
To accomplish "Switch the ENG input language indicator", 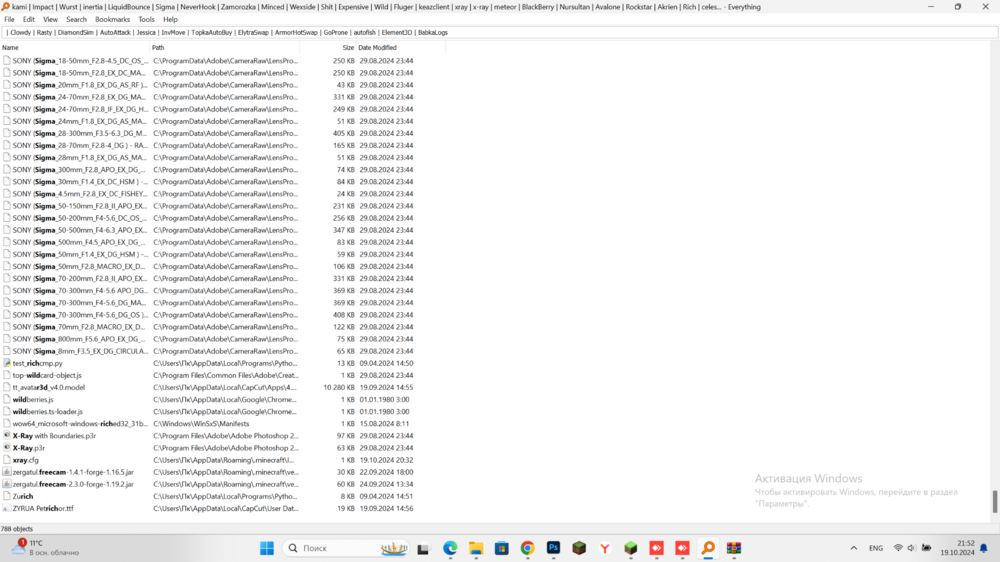I will pos(876,548).
